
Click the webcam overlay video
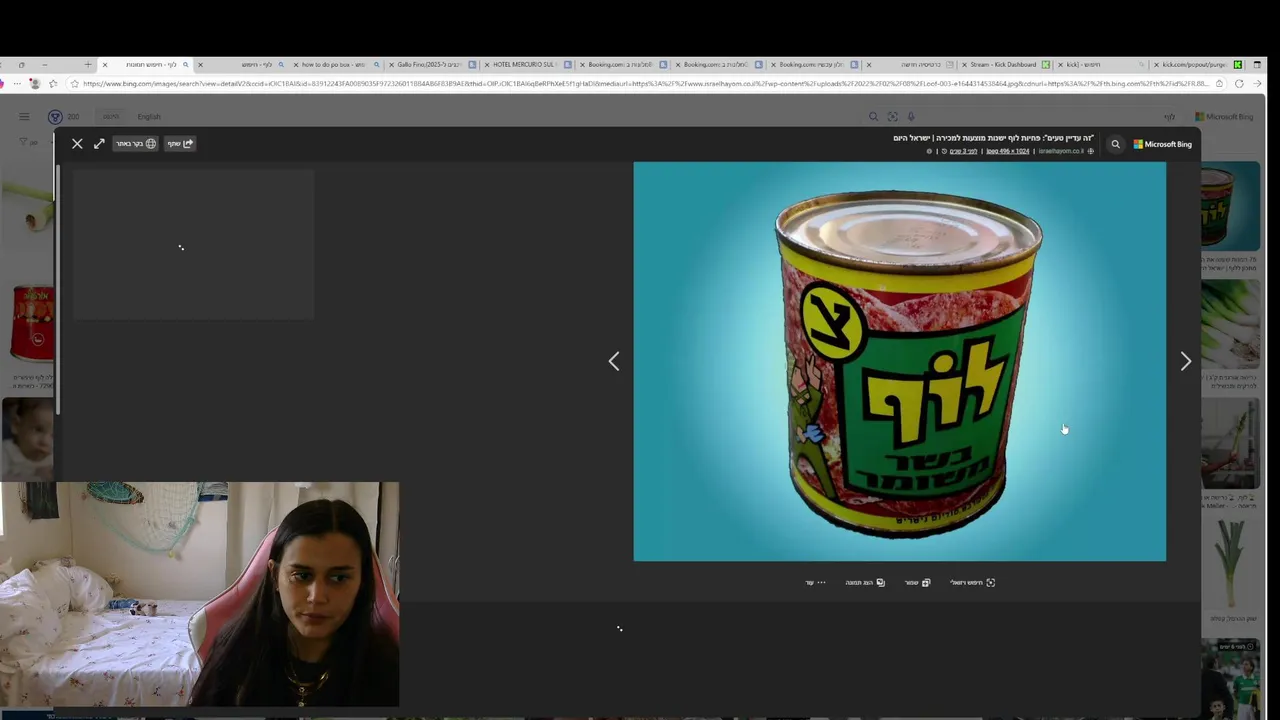200,594
